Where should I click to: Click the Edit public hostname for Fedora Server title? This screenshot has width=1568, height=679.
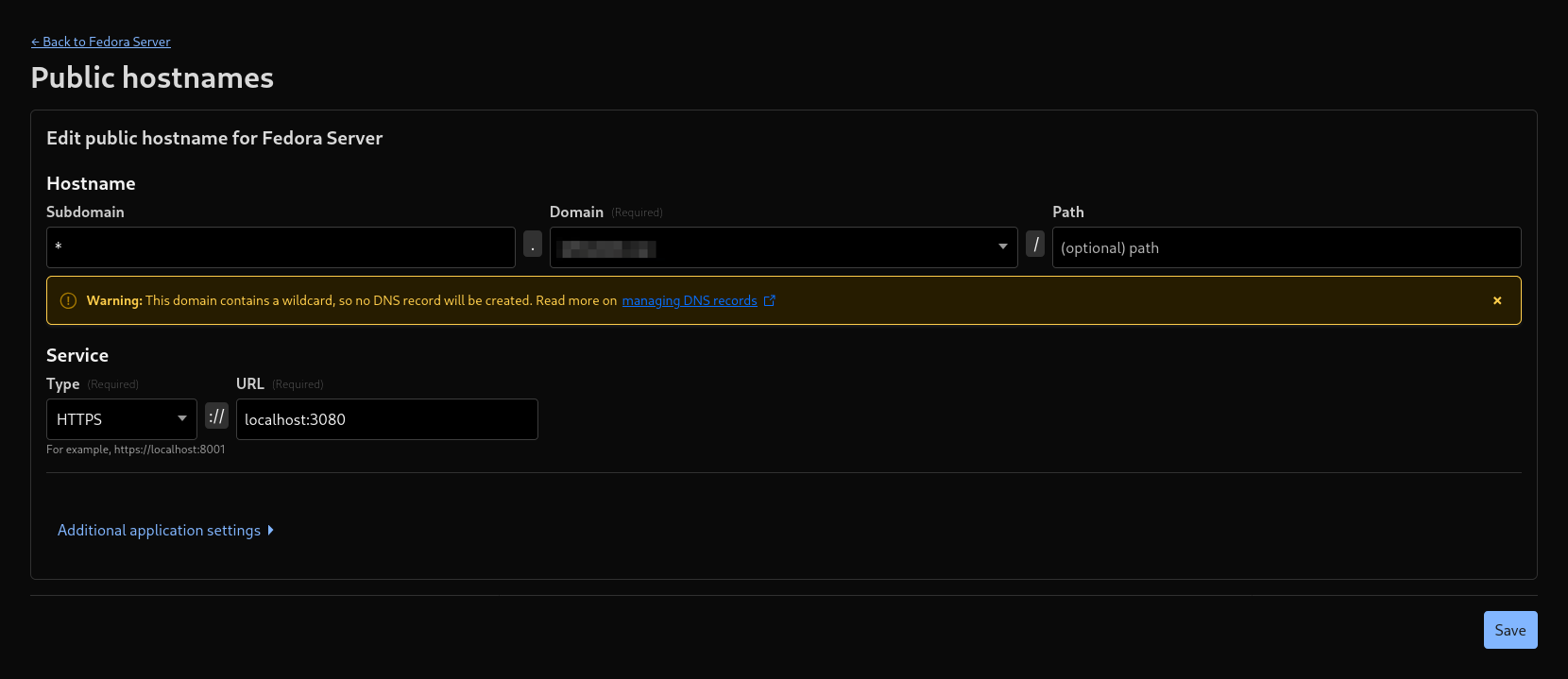[214, 138]
